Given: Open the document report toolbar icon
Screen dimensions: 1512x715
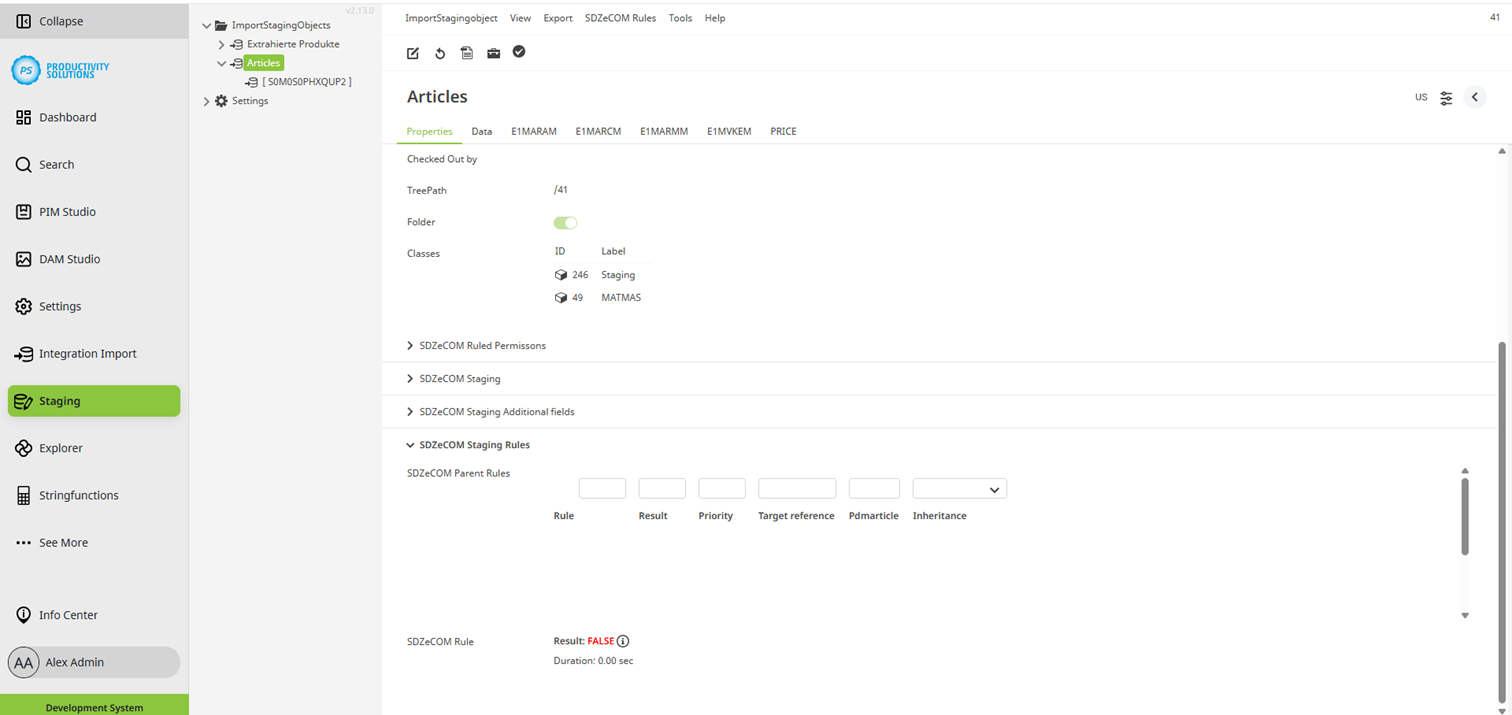Looking at the screenshot, I should (466, 52).
